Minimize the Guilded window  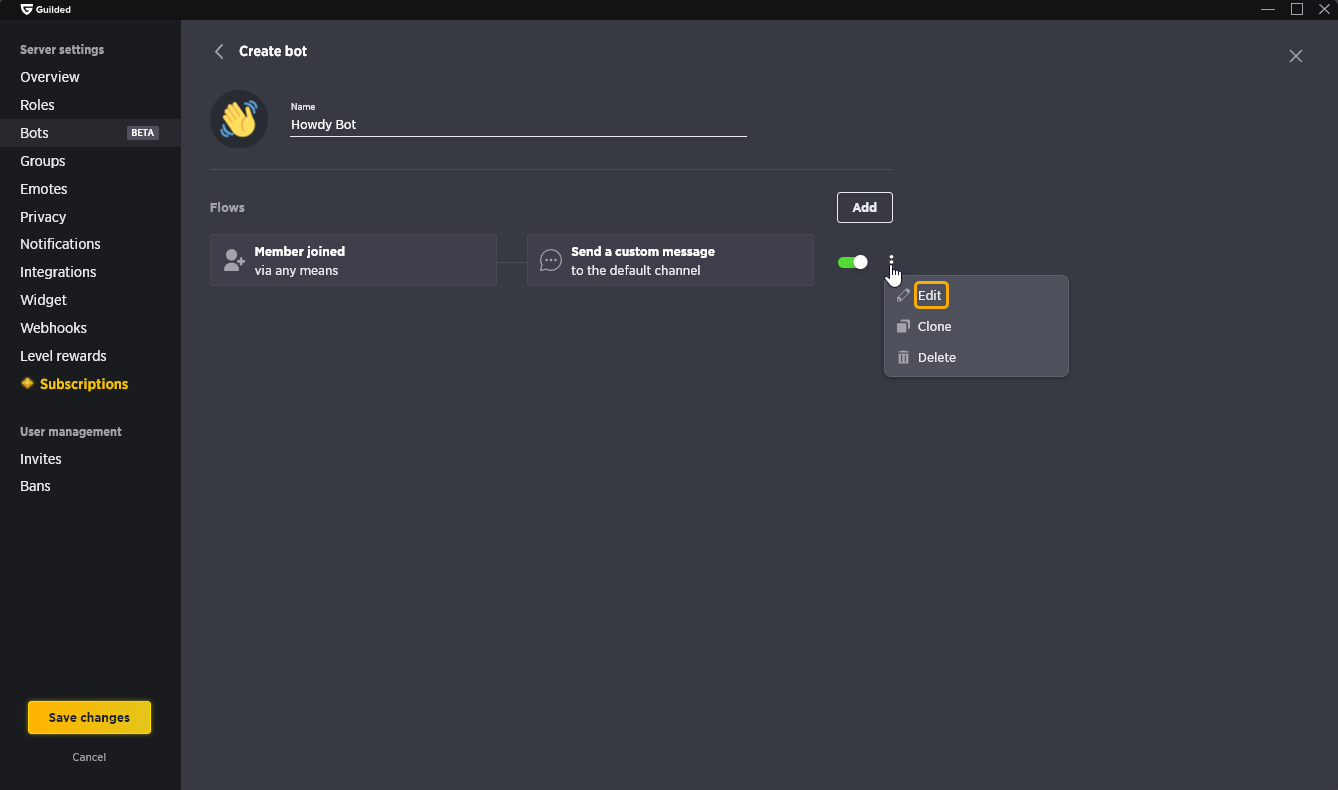click(x=1268, y=9)
